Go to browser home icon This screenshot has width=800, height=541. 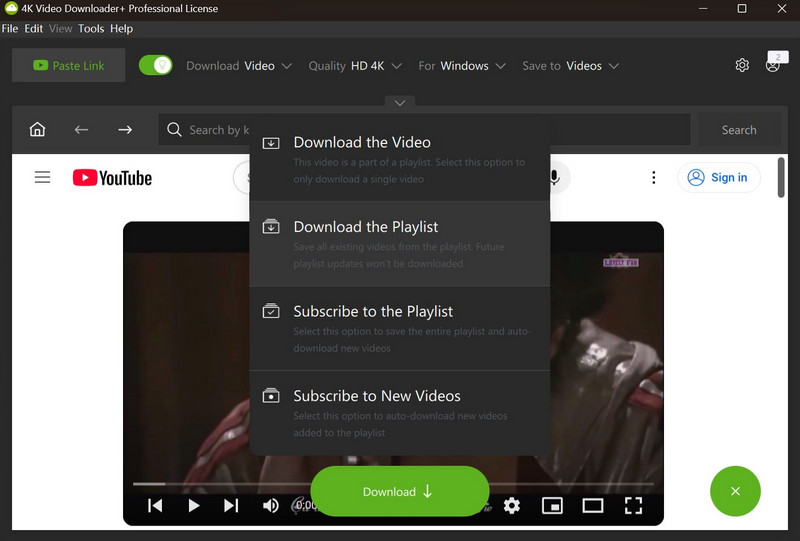tap(37, 130)
